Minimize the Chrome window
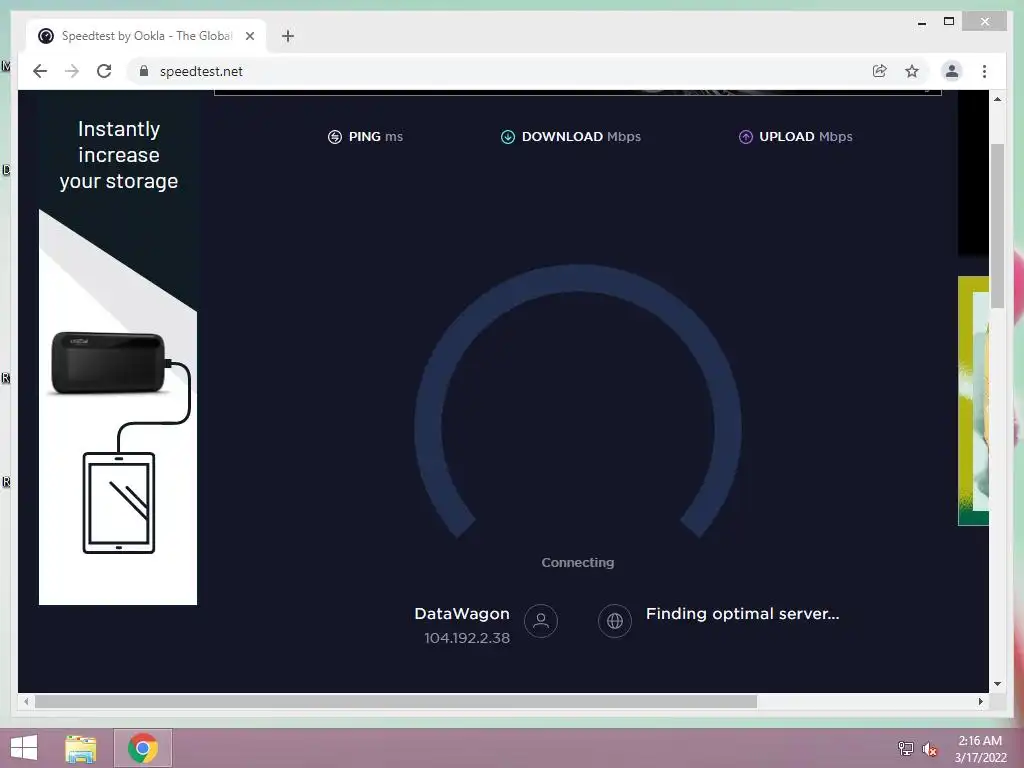1024x768 pixels. click(921, 22)
